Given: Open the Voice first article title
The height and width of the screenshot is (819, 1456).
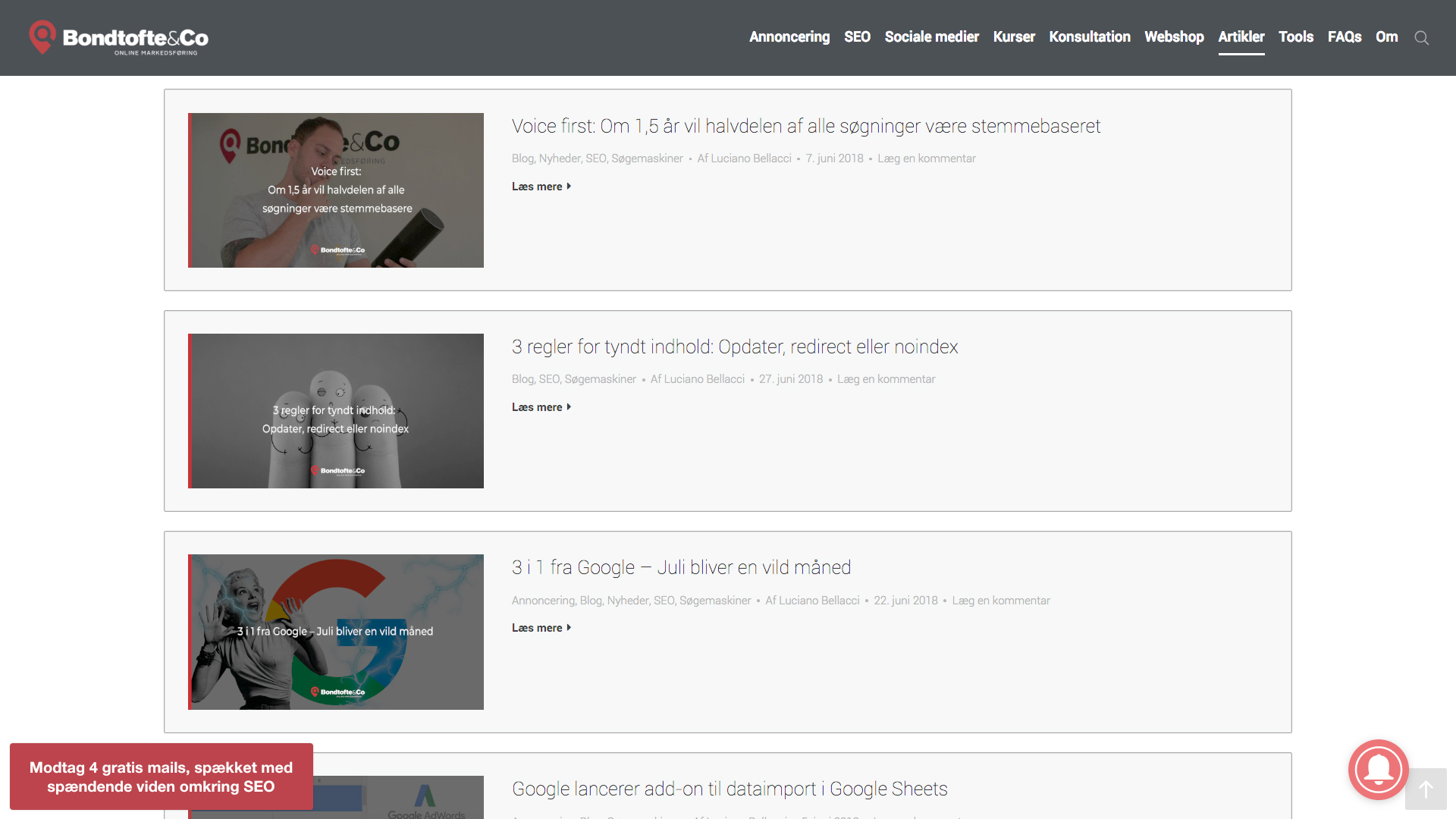Looking at the screenshot, I should click(805, 126).
